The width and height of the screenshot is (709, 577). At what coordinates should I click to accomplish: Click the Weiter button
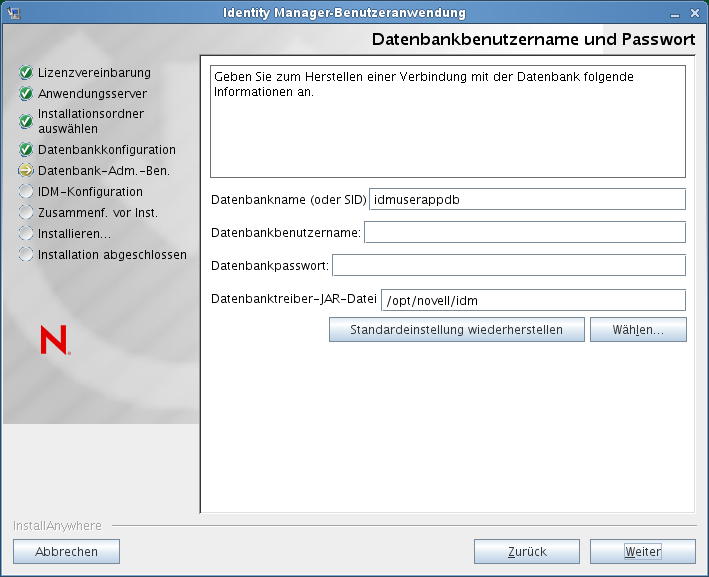[643, 551]
